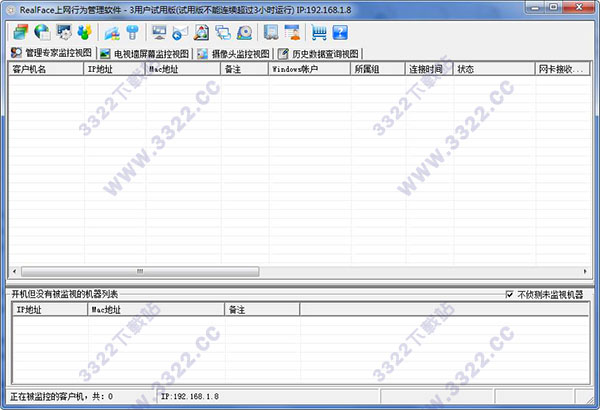Switch to 摄像头监控视图 tab
The width and height of the screenshot is (600, 410).
point(233,54)
